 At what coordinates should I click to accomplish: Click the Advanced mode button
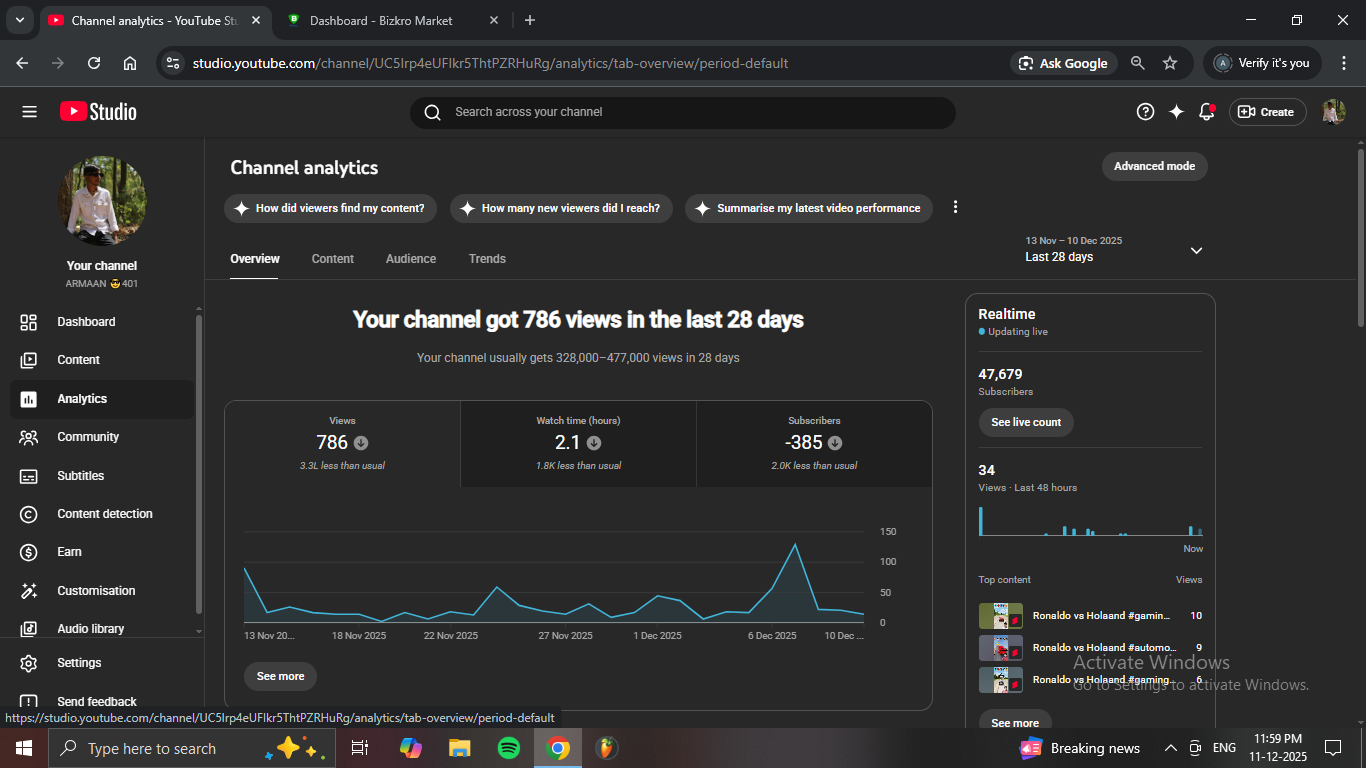1154,166
